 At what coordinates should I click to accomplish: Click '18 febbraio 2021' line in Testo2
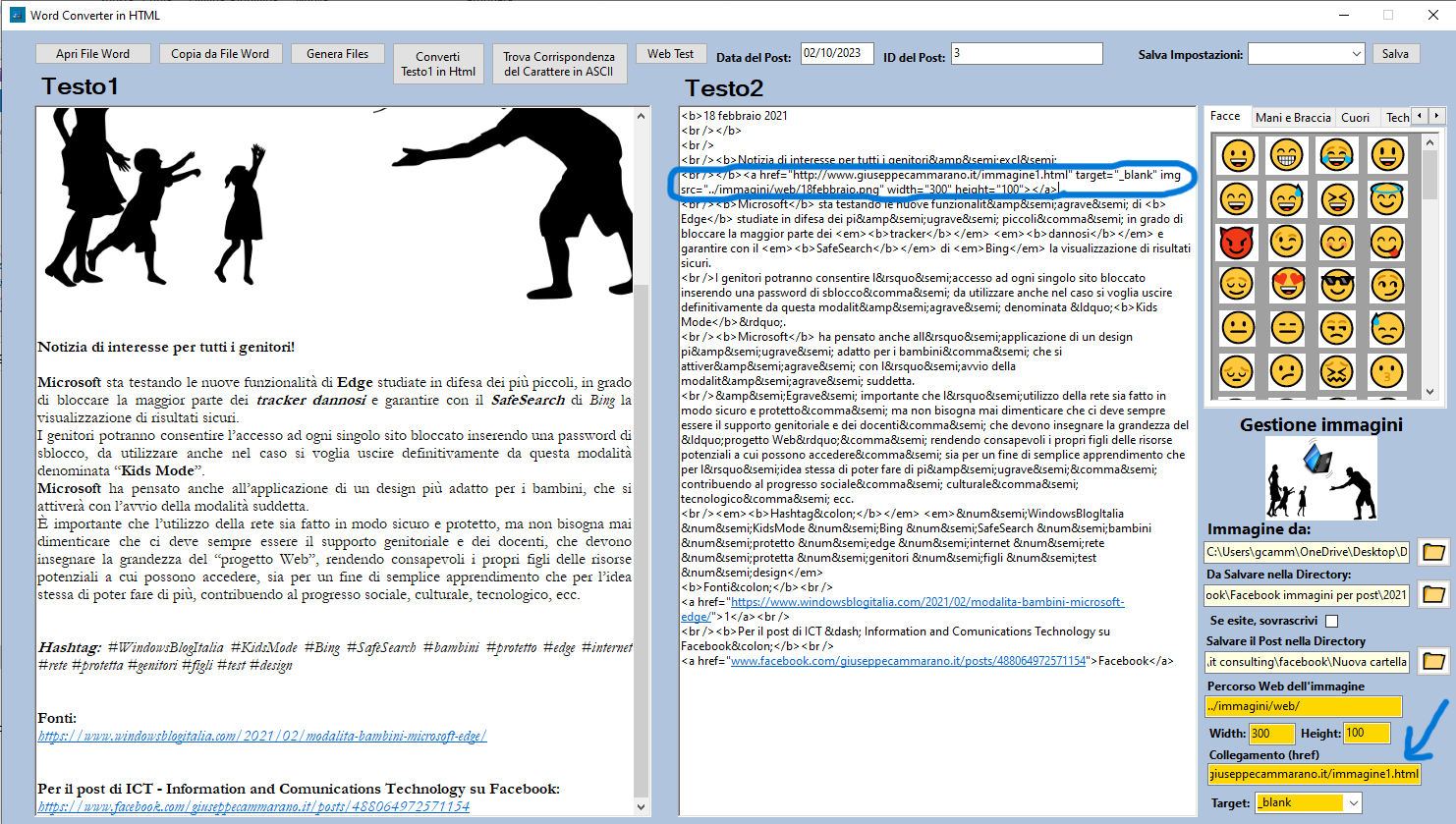735,115
